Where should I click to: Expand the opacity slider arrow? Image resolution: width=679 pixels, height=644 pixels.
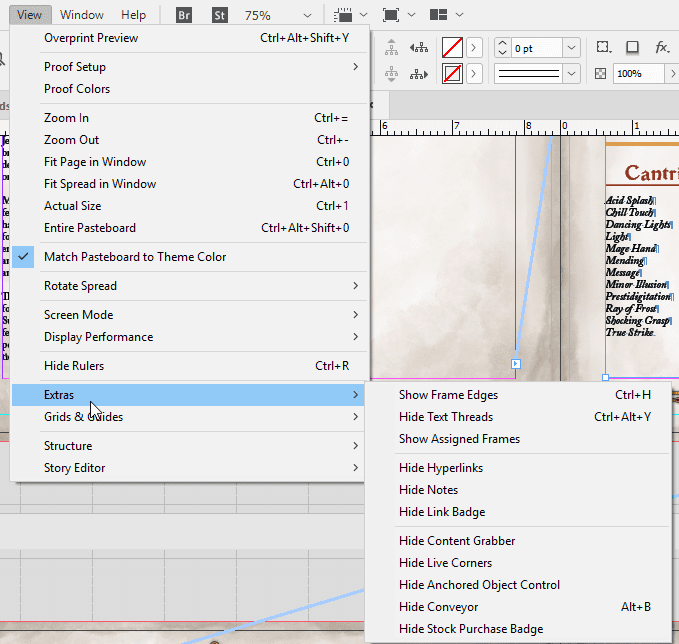pyautogui.click(x=673, y=74)
